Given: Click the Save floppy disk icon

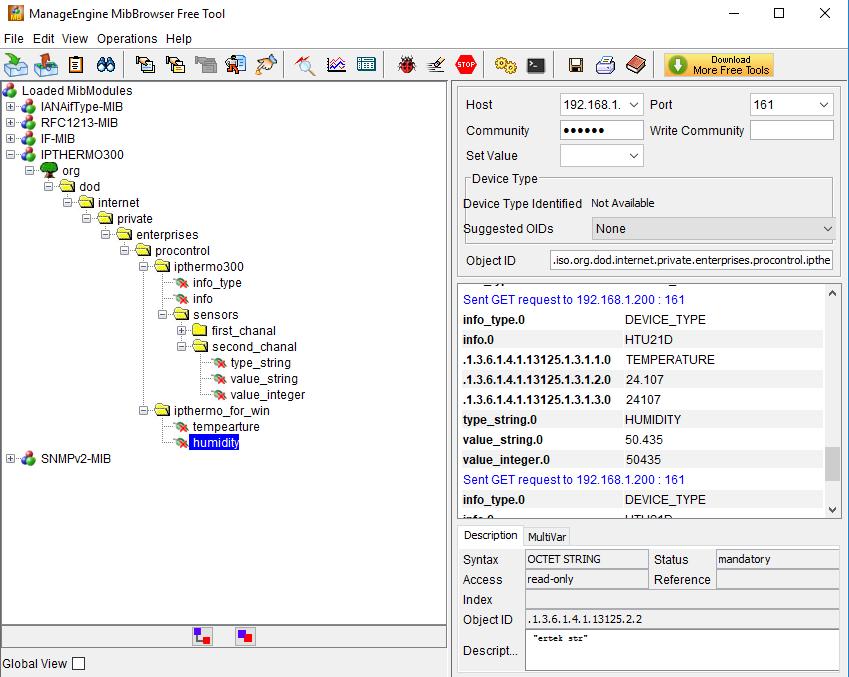Looking at the screenshot, I should tap(576, 65).
